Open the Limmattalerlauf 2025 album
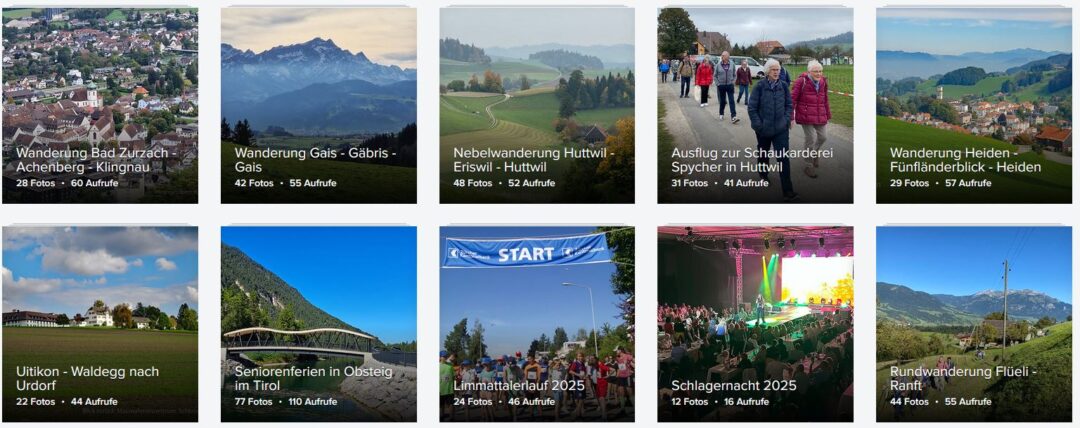Screen dimensions: 1080x428 (x=537, y=324)
